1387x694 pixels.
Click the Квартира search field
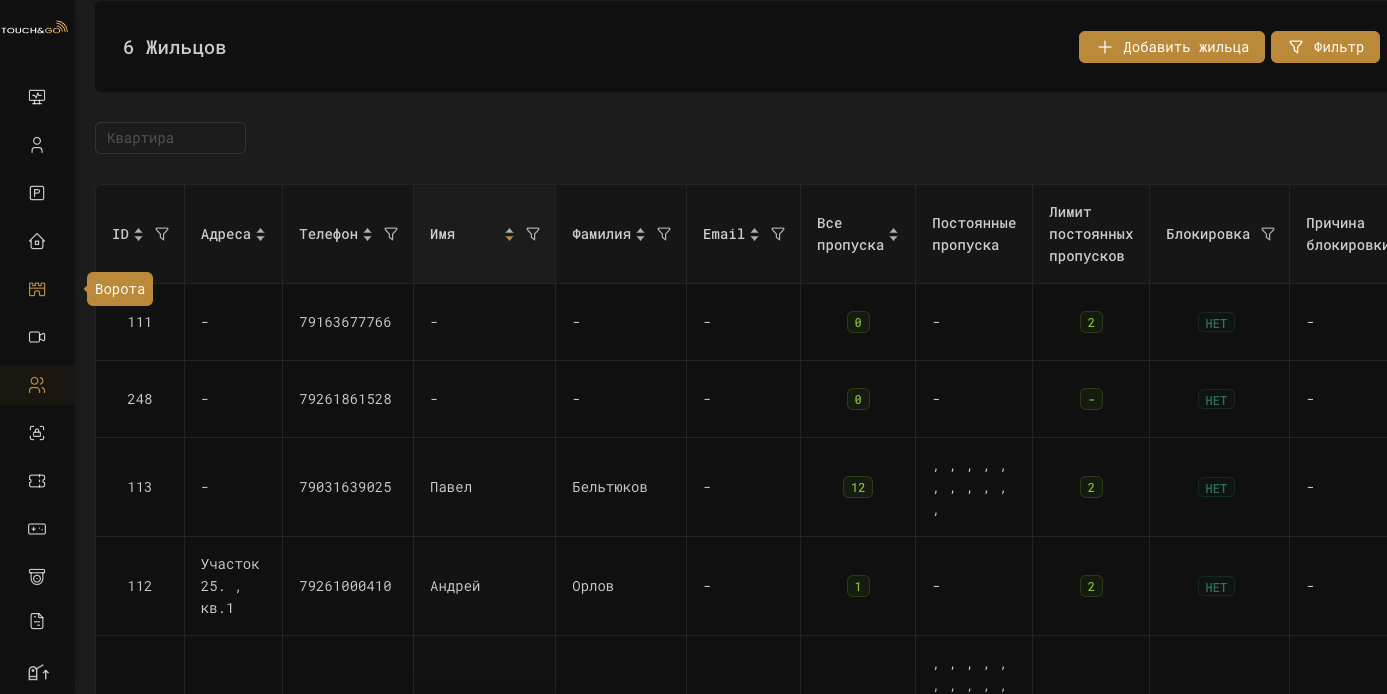(x=170, y=138)
